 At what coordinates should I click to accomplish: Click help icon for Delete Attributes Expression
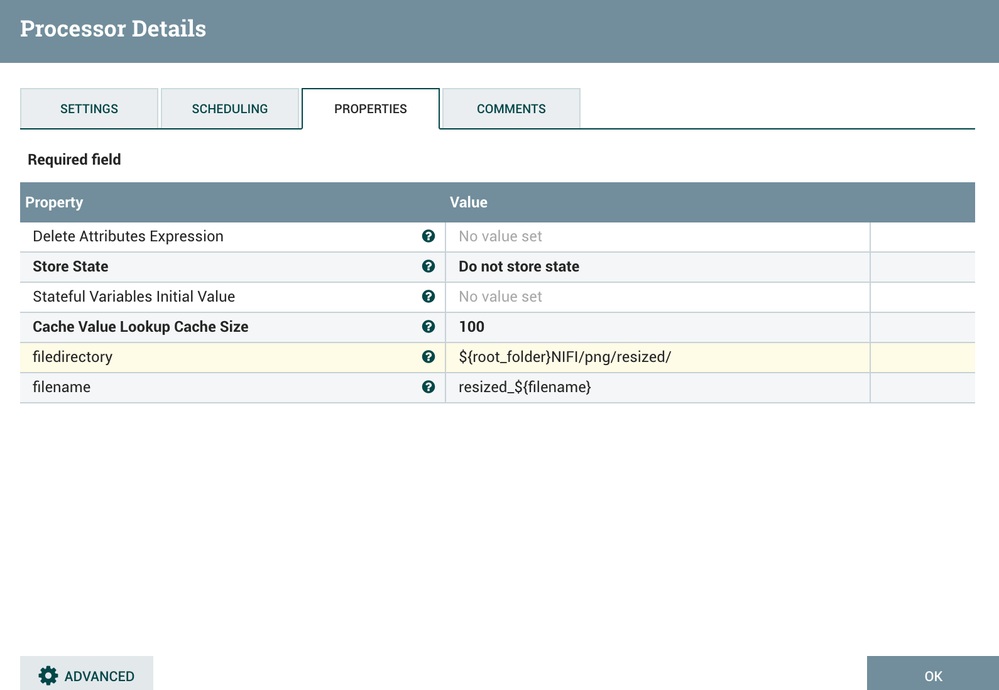pyautogui.click(x=428, y=236)
